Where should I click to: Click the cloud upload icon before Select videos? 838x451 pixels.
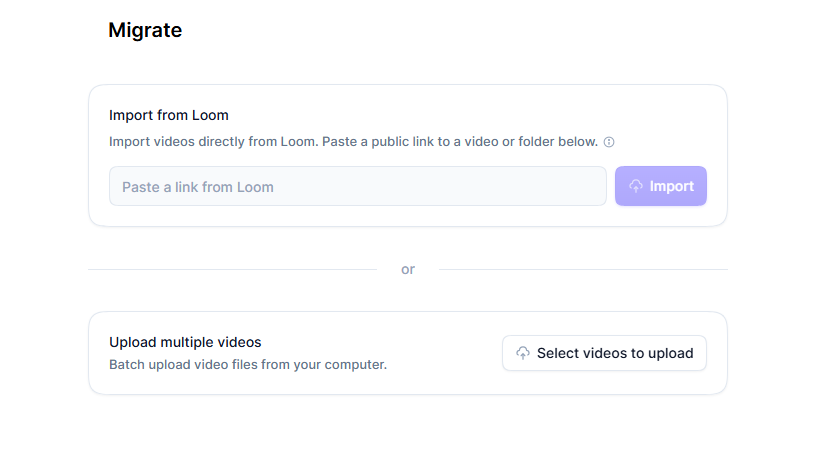523,353
